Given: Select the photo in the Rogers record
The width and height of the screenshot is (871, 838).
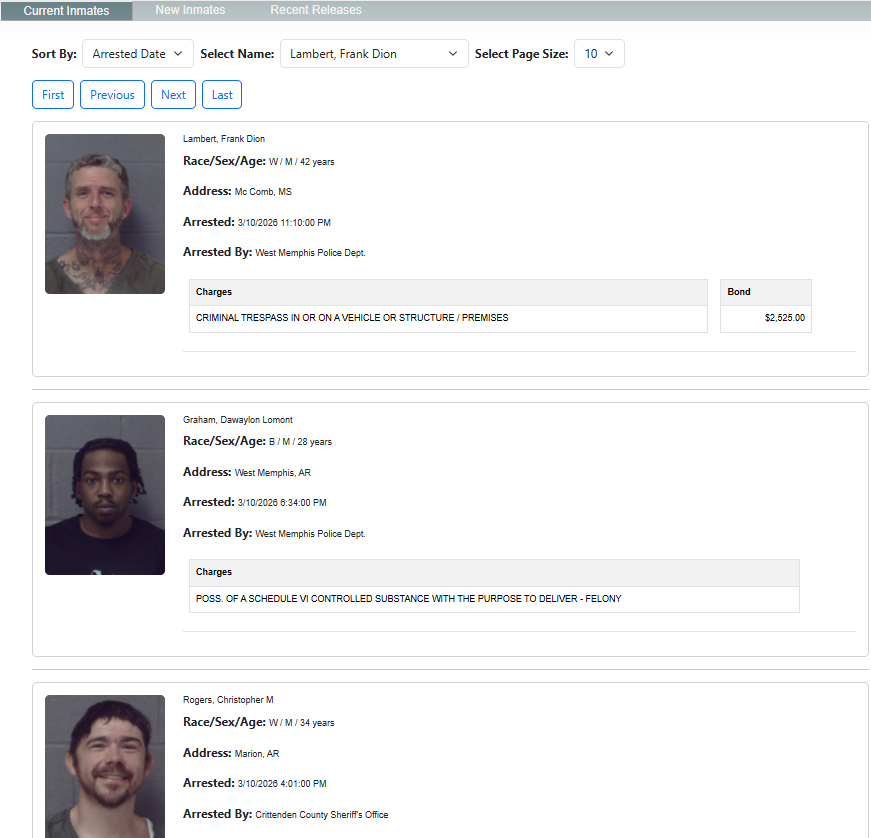Looking at the screenshot, I should tap(105, 765).
